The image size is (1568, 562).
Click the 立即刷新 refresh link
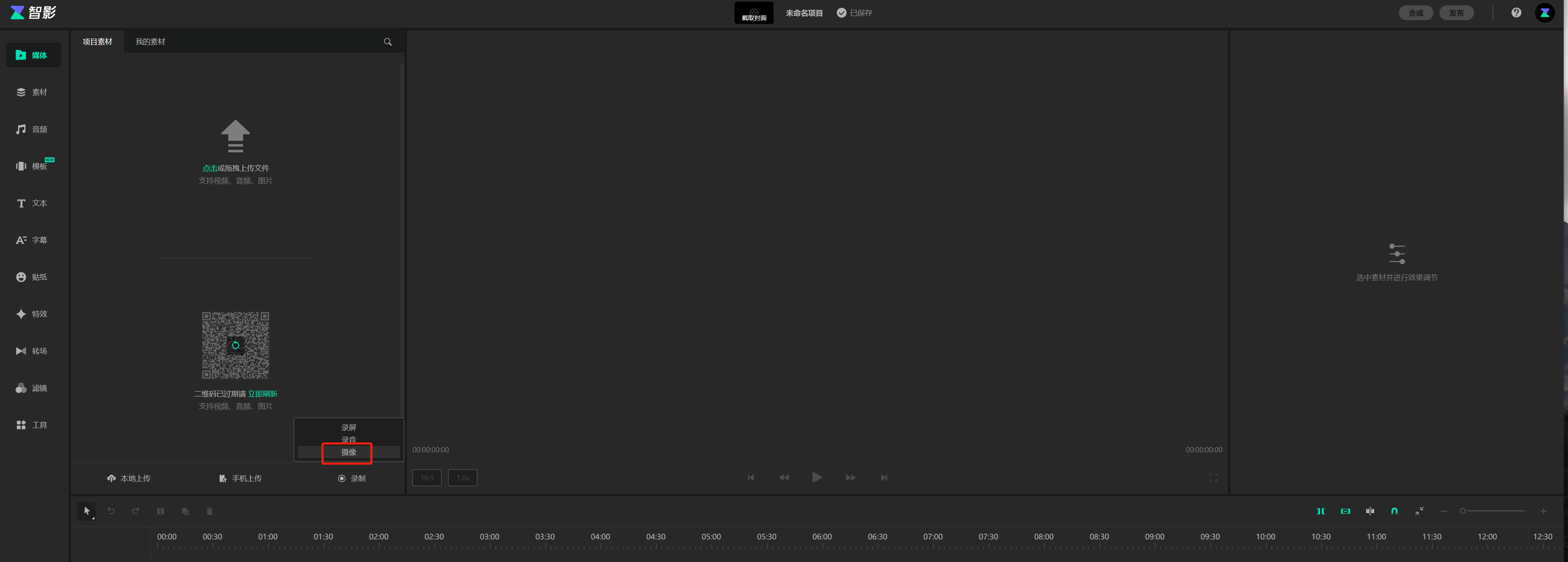(262, 394)
